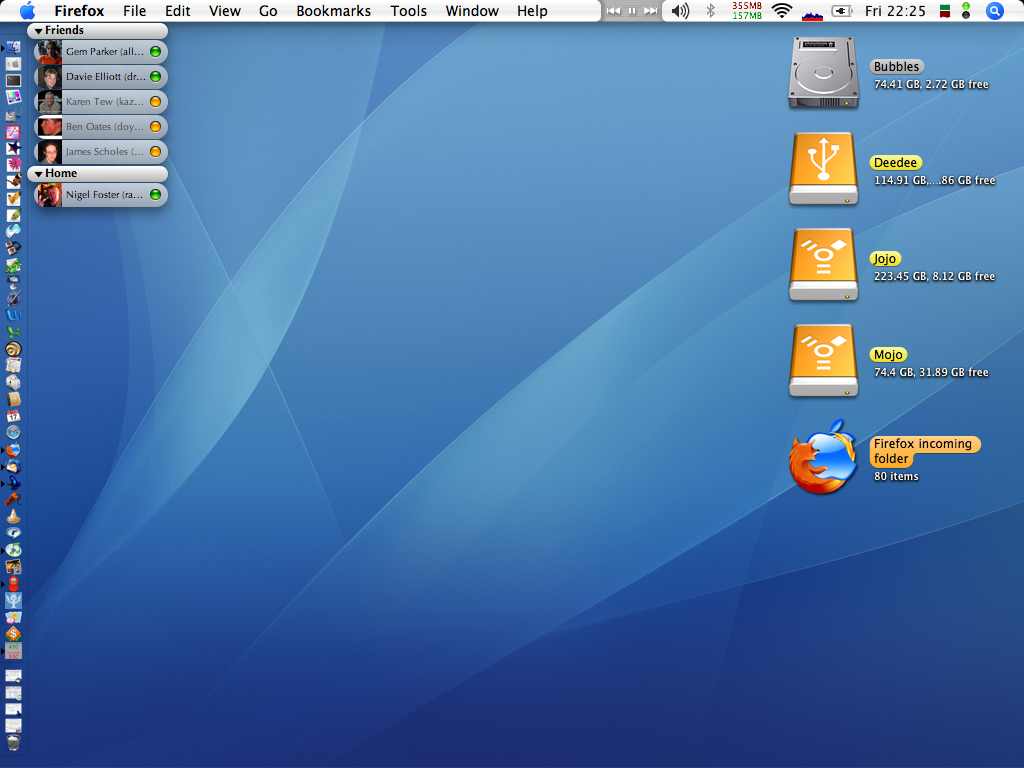Open the Help menu
1024x768 pixels.
tap(532, 11)
